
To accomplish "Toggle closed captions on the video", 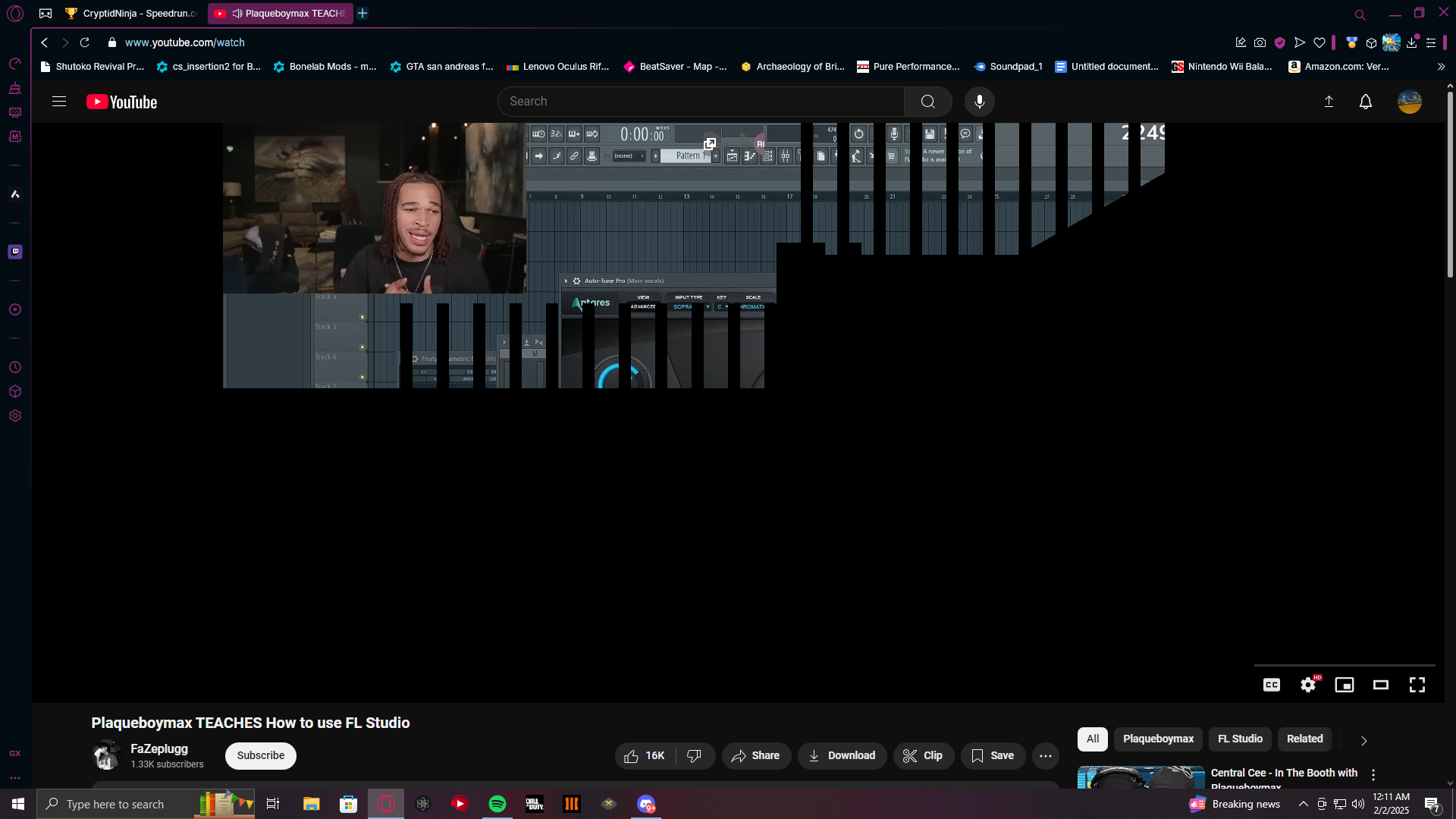I will pos(1272,685).
